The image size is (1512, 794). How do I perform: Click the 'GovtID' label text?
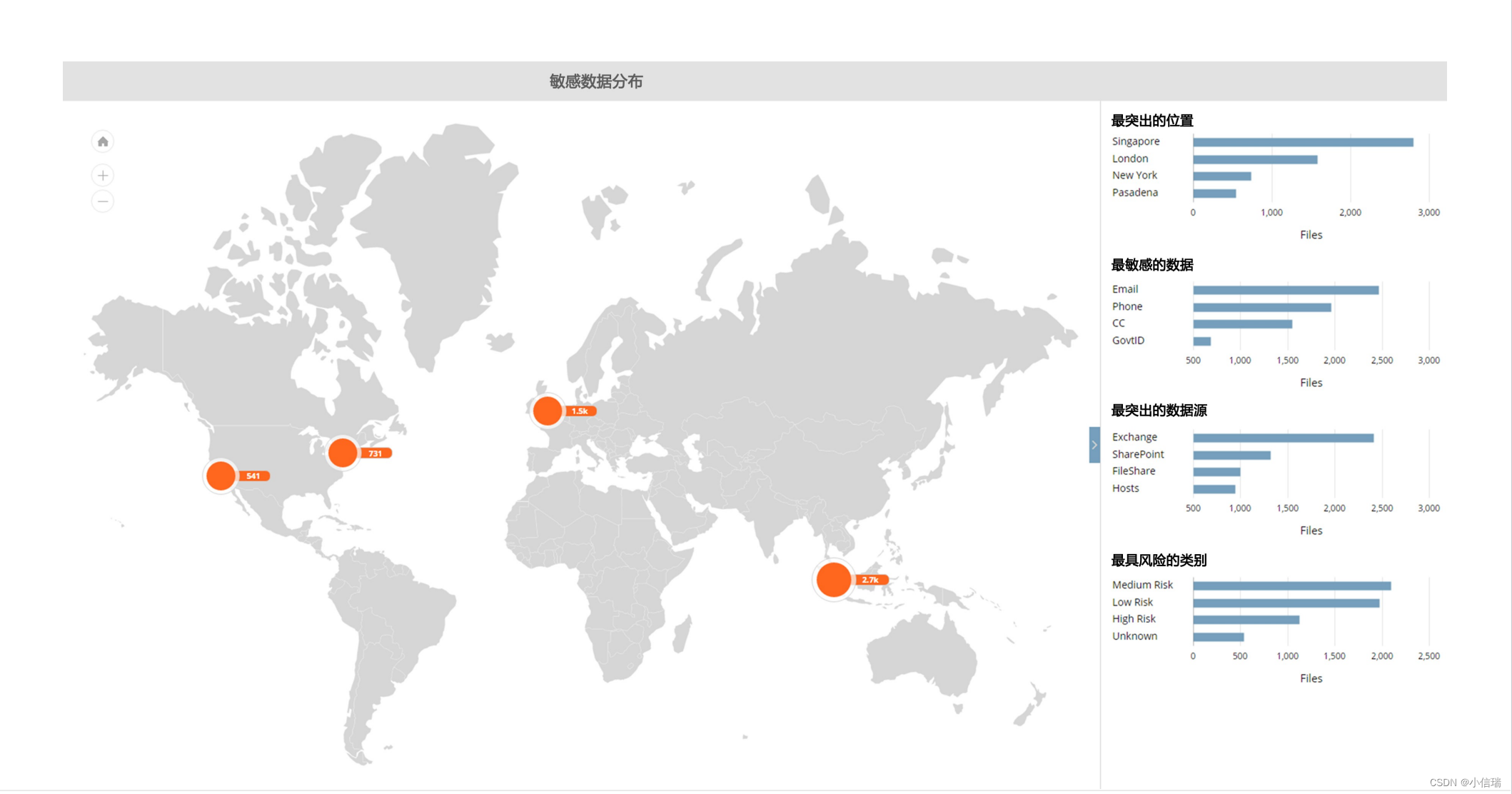pos(1128,340)
